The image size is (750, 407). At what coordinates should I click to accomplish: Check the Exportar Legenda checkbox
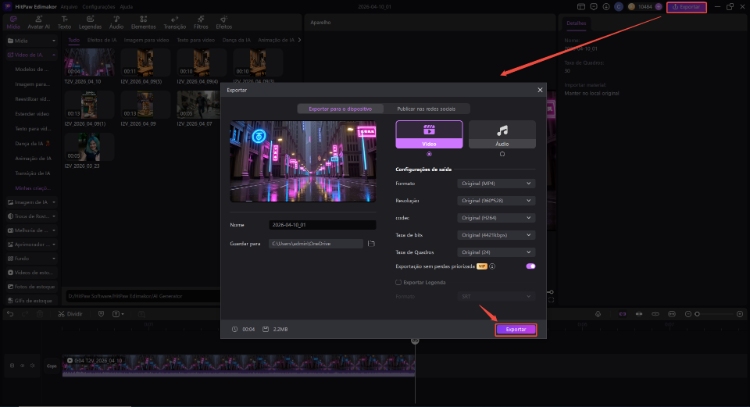(x=398, y=282)
